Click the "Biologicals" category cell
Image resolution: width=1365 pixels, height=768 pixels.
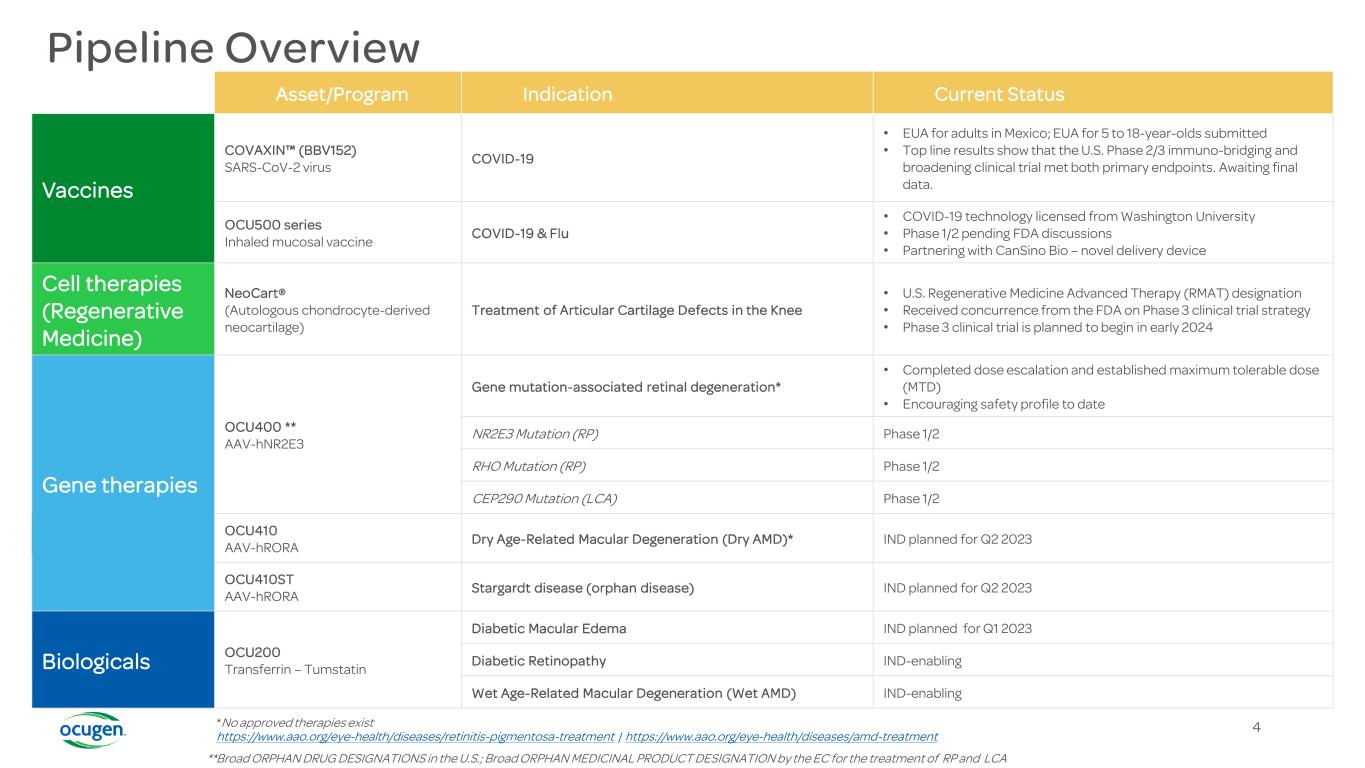[124, 661]
